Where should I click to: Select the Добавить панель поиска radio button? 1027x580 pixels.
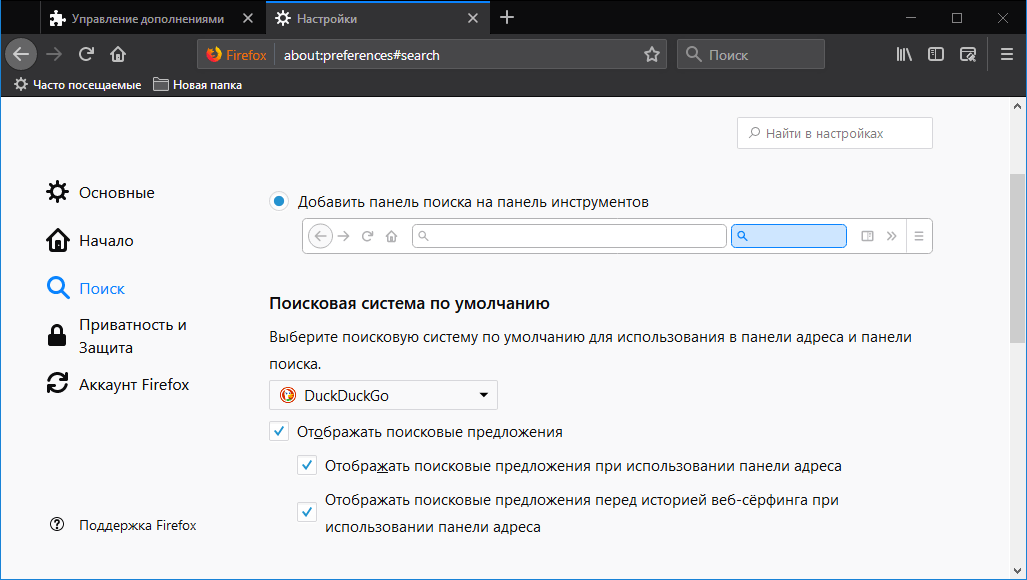point(280,201)
